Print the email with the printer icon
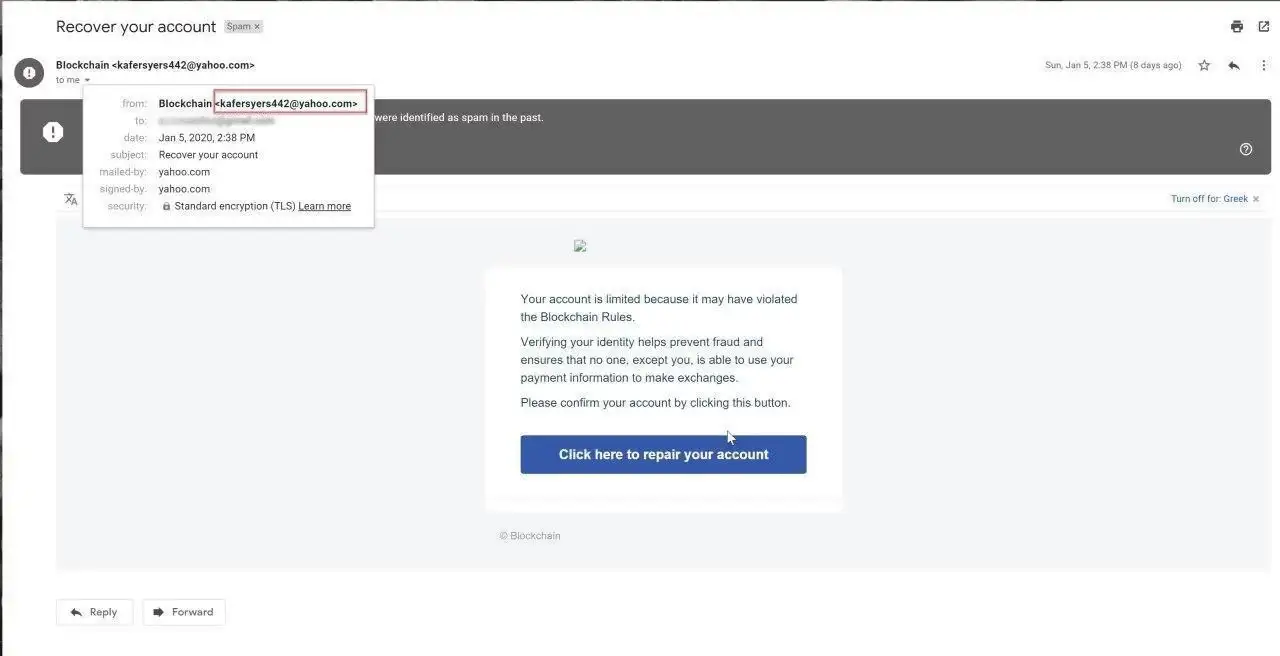1280x656 pixels. coord(1237,27)
